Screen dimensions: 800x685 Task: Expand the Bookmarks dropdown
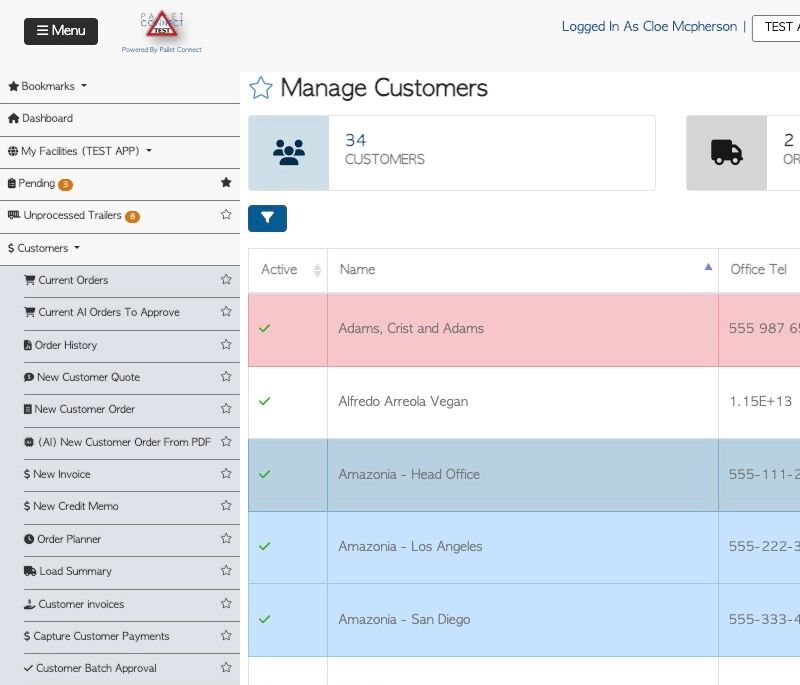(47, 86)
